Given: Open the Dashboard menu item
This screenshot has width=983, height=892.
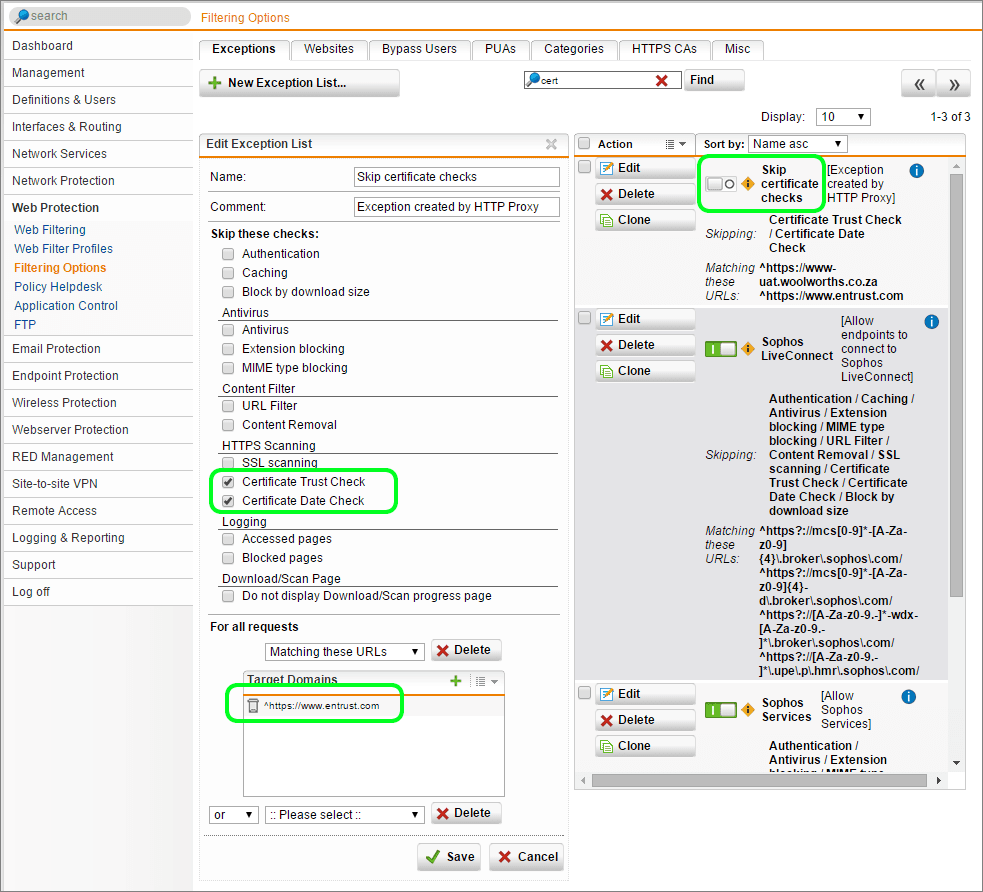Looking at the screenshot, I should click(42, 46).
